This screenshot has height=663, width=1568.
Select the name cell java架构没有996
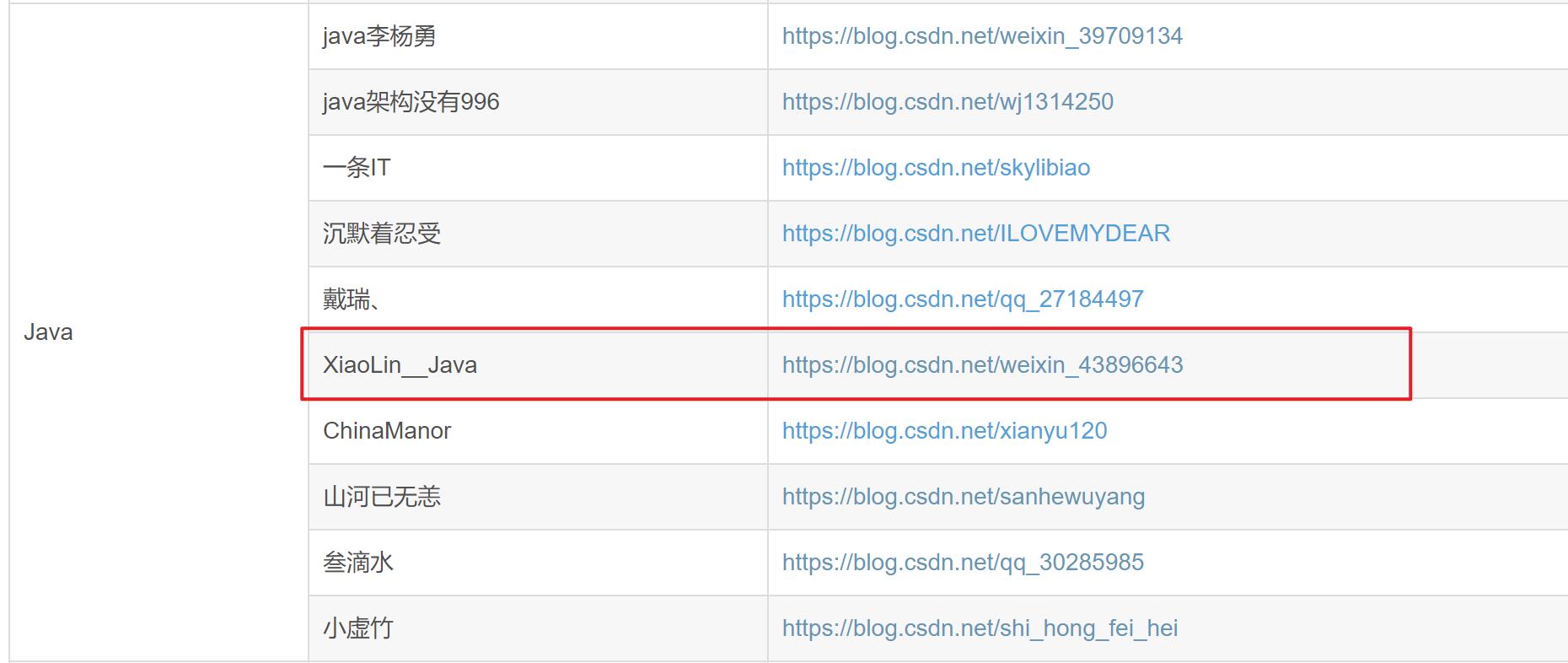(x=538, y=102)
